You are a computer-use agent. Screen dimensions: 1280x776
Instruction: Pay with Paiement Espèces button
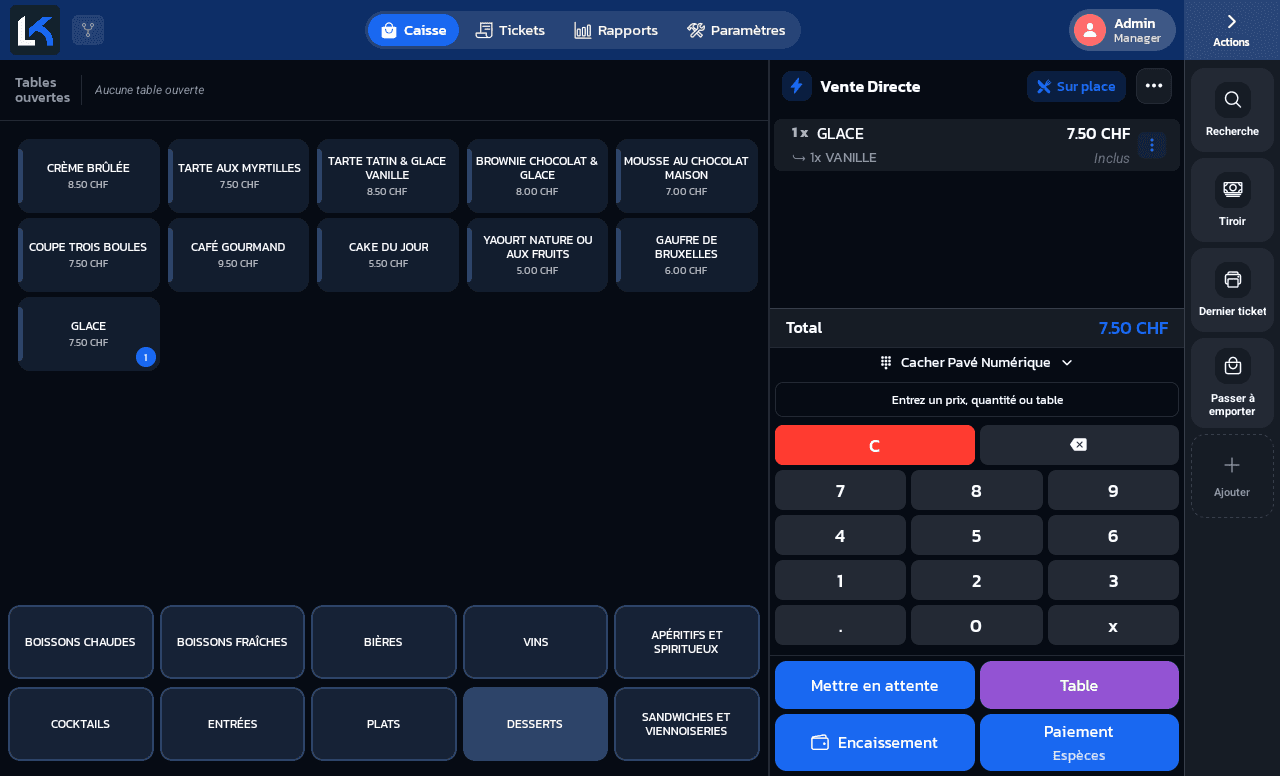pyautogui.click(x=1079, y=742)
